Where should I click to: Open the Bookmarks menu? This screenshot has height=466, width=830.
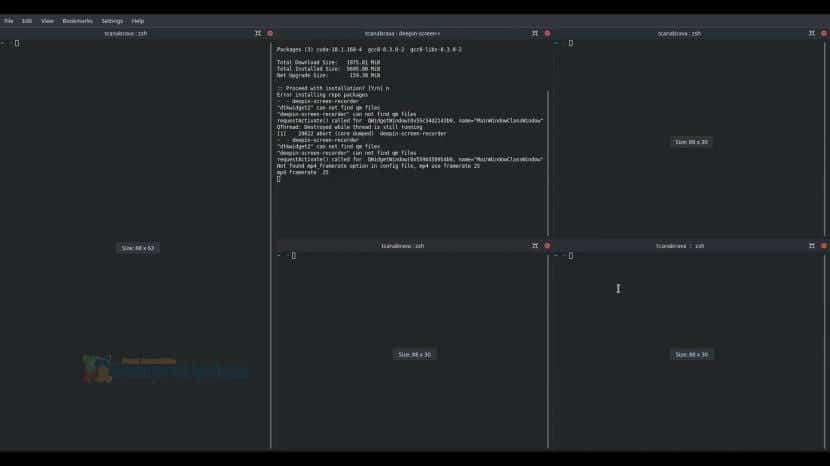pos(77,21)
